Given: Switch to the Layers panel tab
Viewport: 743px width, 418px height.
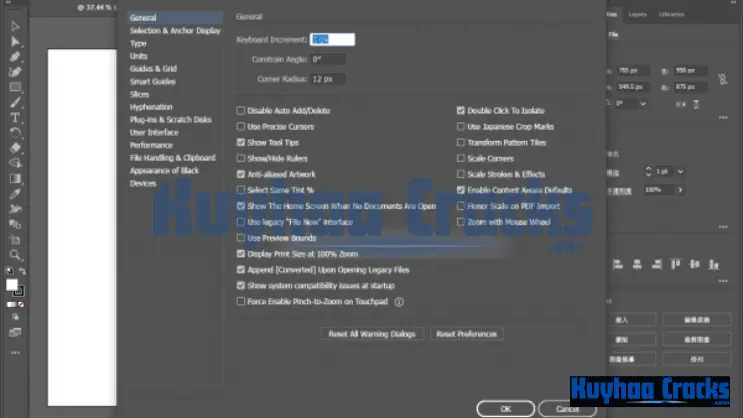Looking at the screenshot, I should [637, 15].
